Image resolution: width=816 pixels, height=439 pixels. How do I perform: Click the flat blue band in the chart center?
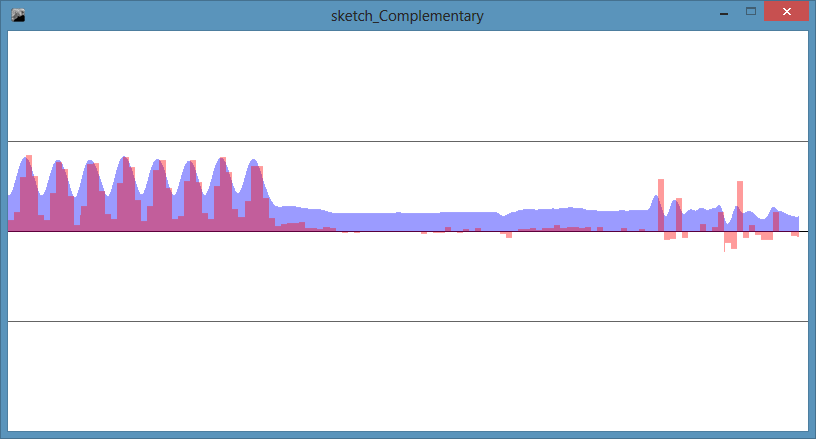[420, 221]
